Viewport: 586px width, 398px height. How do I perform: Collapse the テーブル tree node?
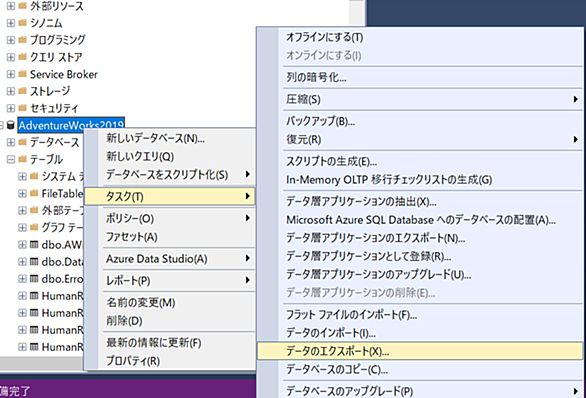[11, 160]
